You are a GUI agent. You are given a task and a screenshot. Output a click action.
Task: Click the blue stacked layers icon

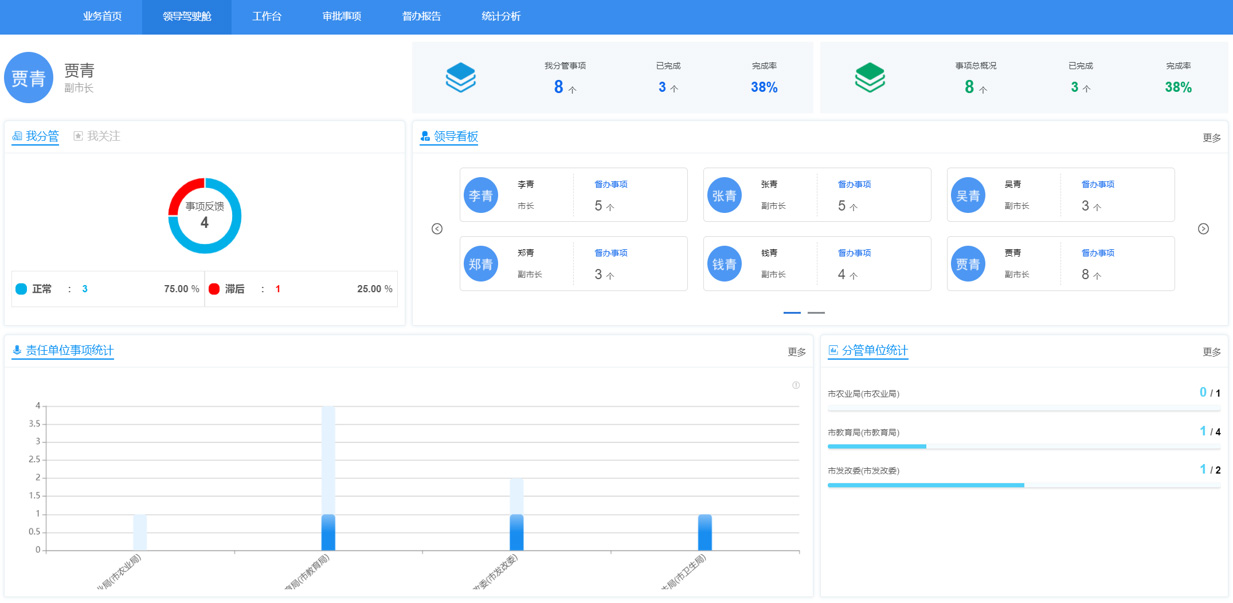(x=460, y=78)
